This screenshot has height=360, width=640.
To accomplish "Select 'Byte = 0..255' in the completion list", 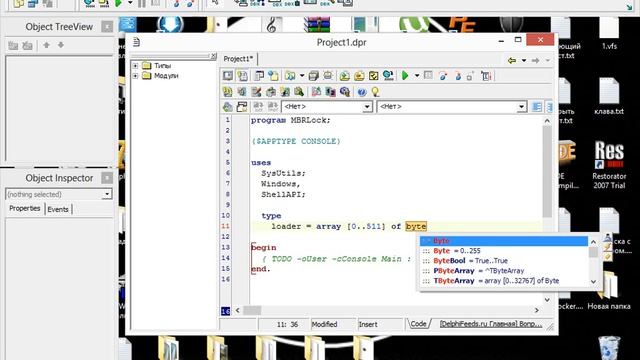I will pos(504,251).
